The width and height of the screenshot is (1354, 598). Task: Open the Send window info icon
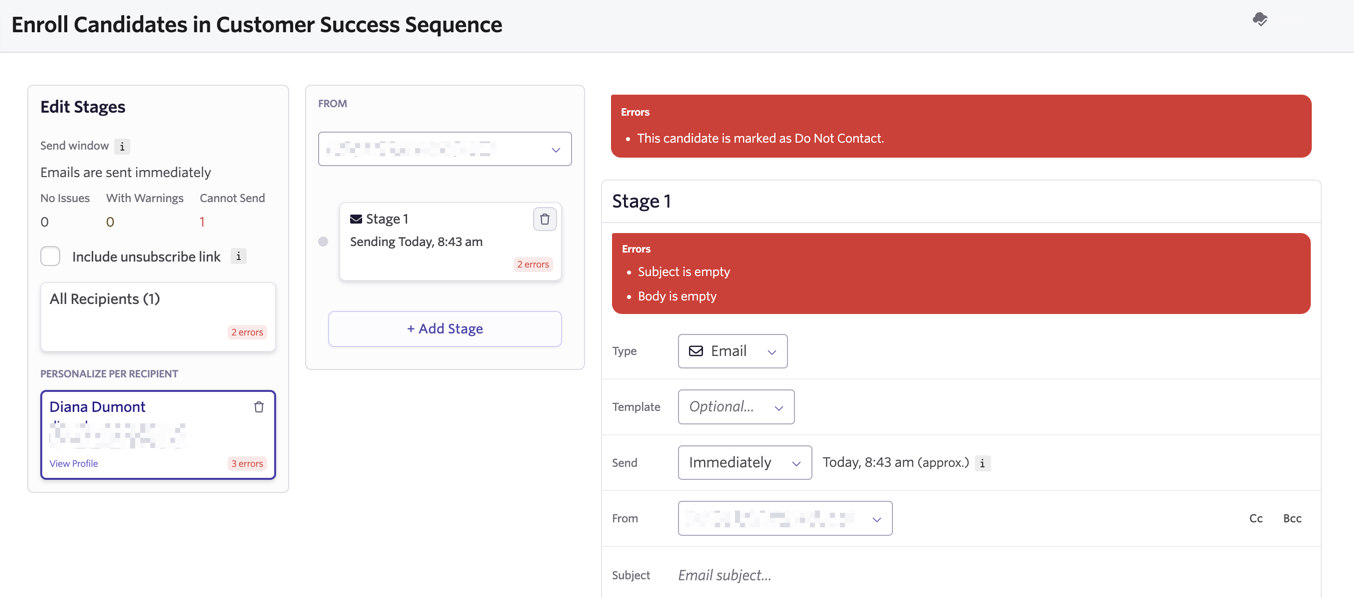click(x=122, y=146)
